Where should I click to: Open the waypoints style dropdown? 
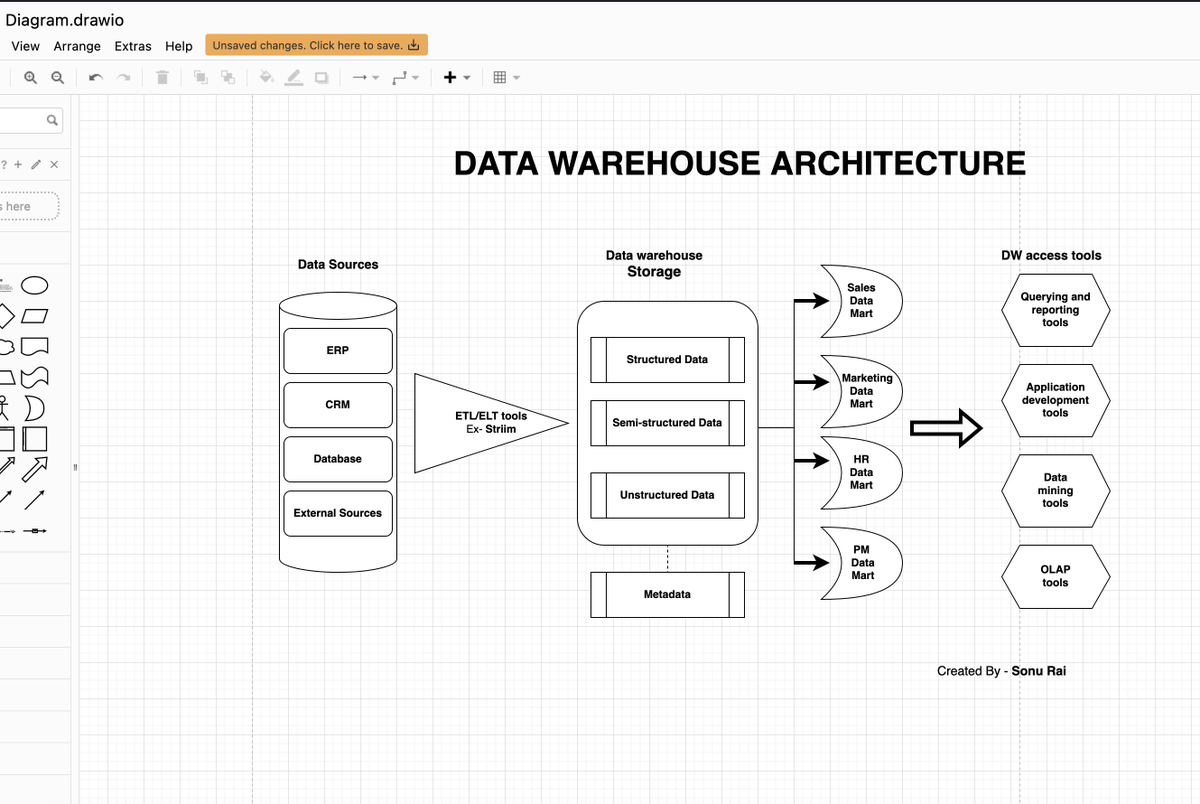[405, 77]
